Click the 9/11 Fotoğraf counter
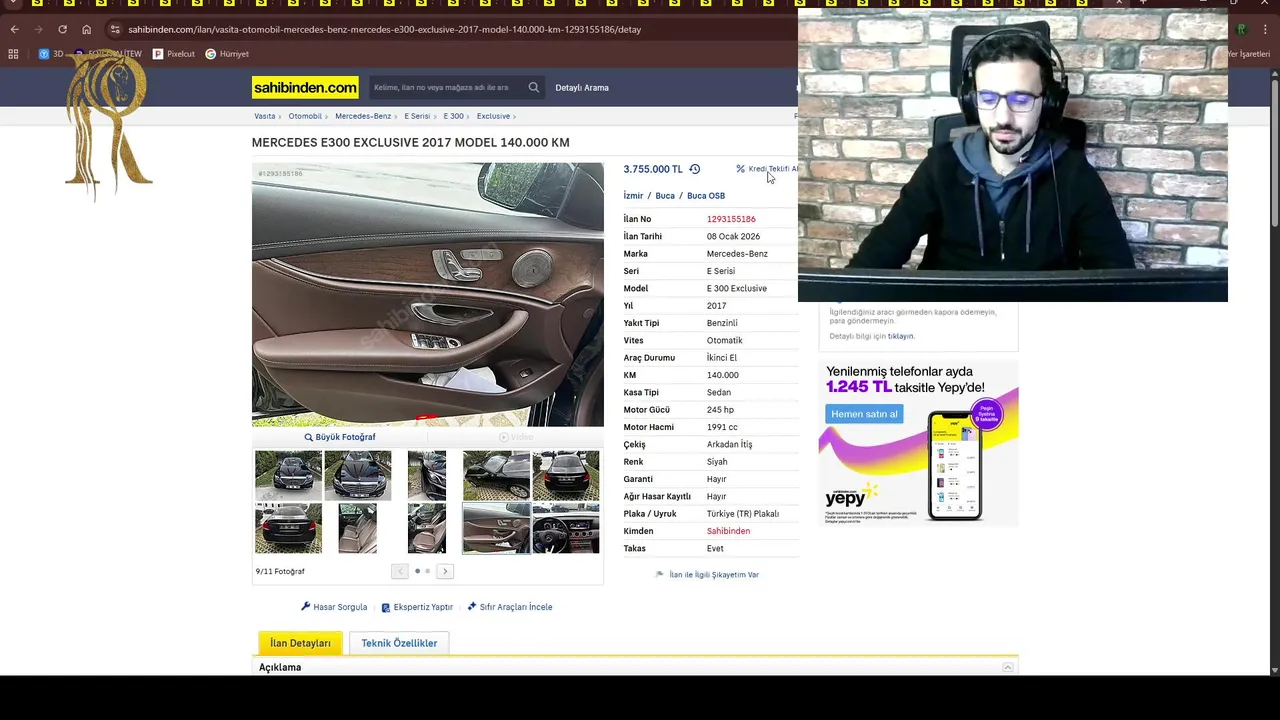 [280, 571]
